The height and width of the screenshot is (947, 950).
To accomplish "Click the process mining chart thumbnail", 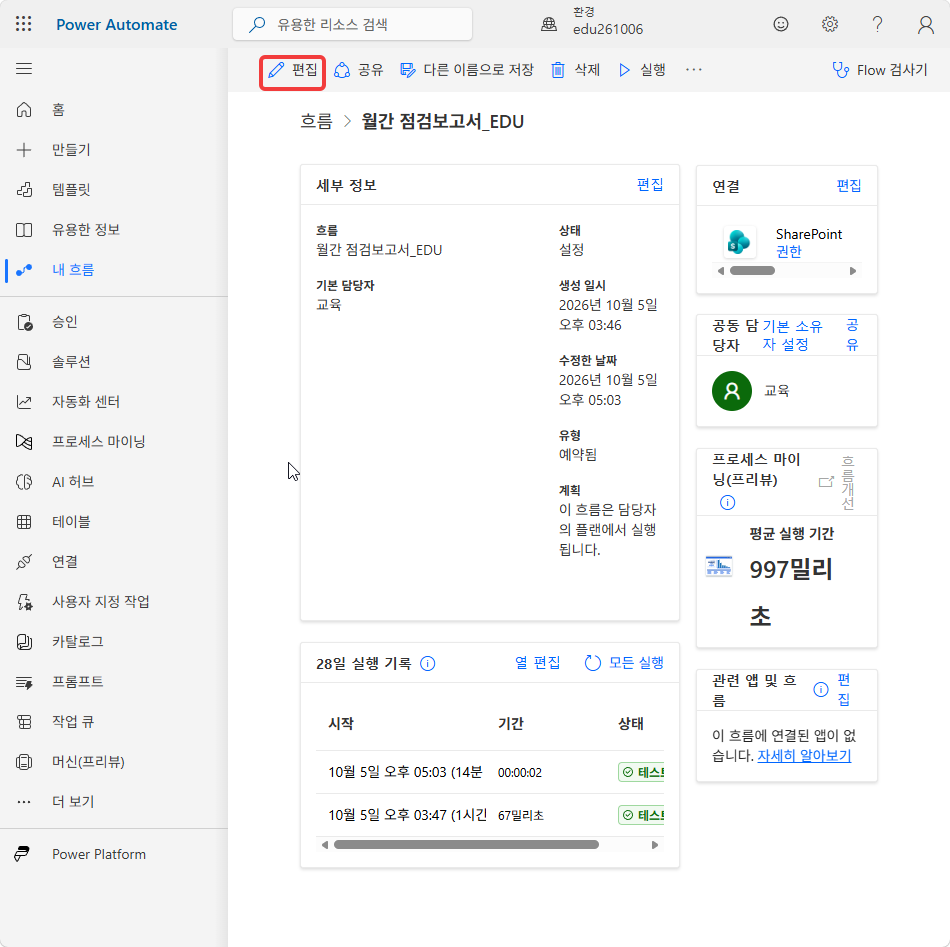I will coord(719,566).
